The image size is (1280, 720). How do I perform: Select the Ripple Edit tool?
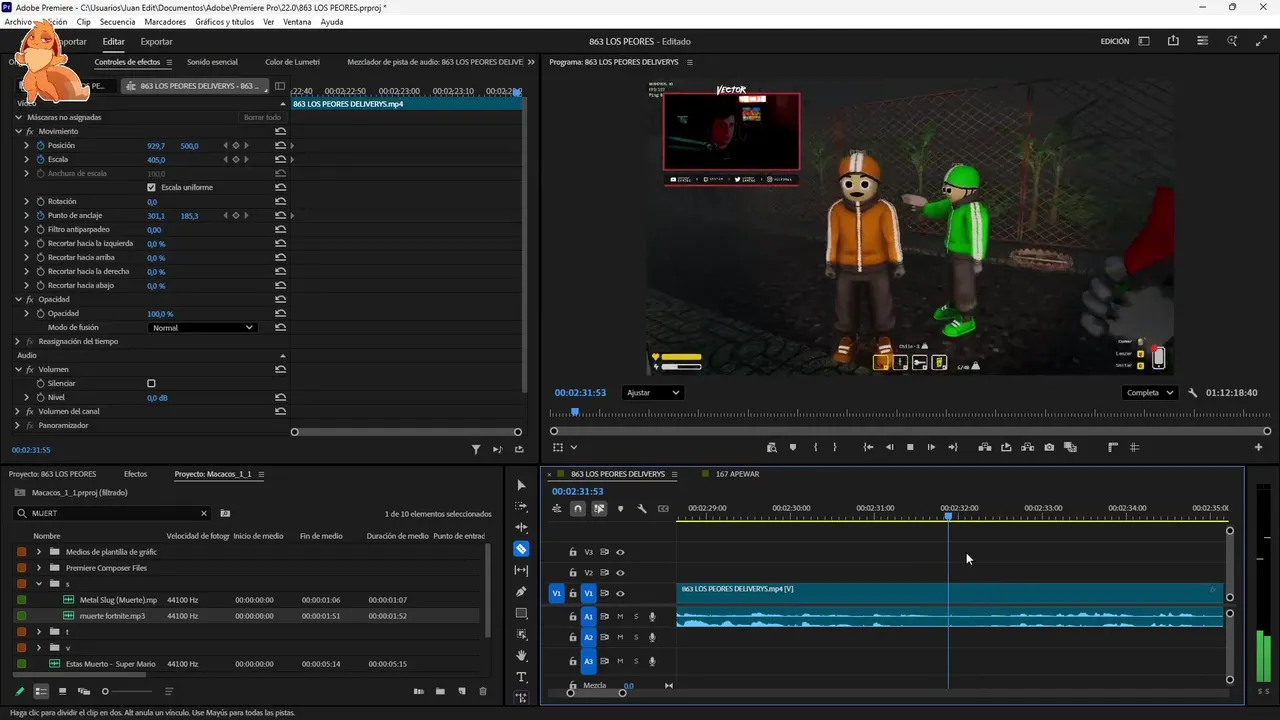coord(521,527)
